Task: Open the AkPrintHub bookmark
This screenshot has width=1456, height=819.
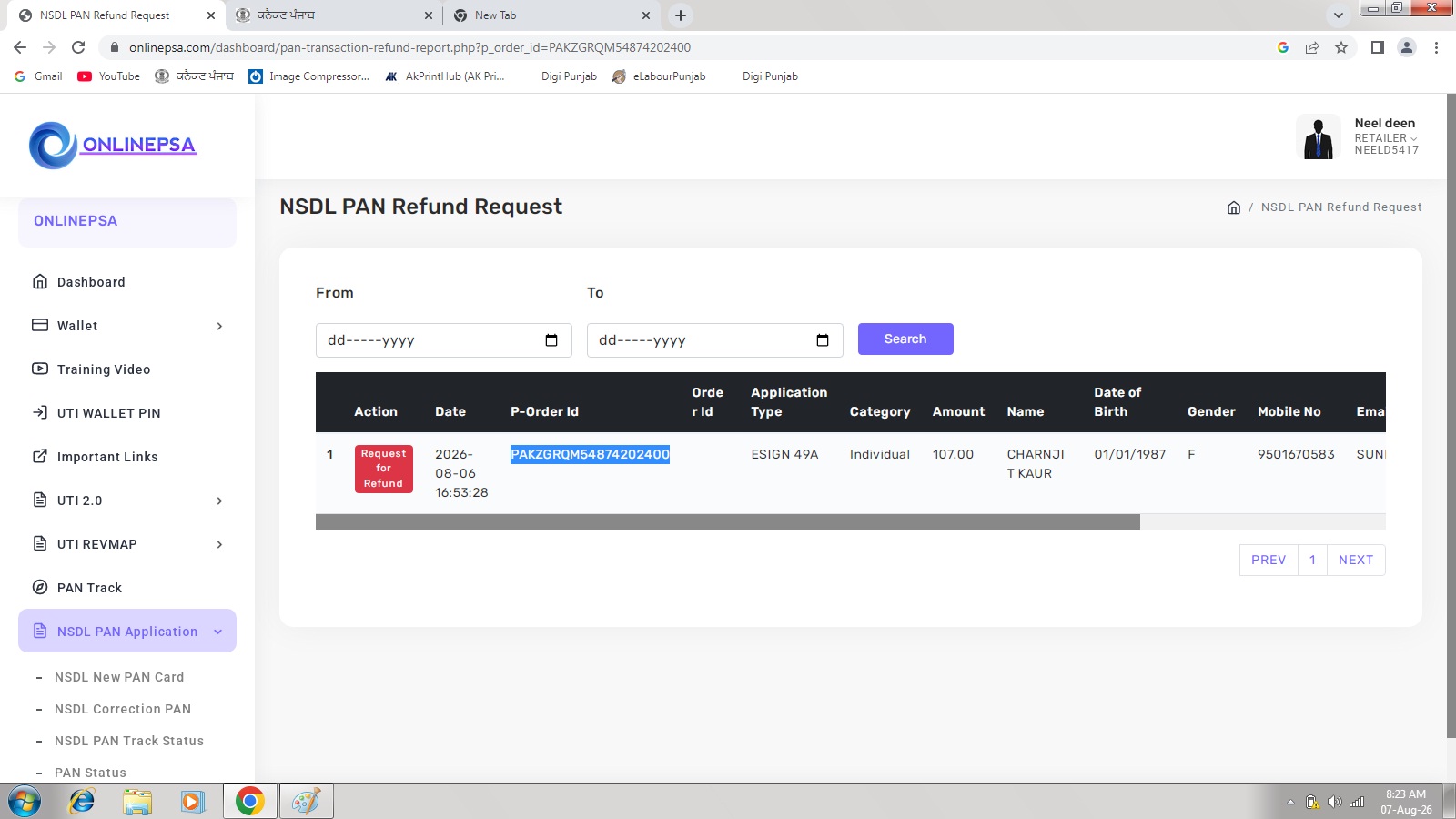Action: click(x=444, y=76)
